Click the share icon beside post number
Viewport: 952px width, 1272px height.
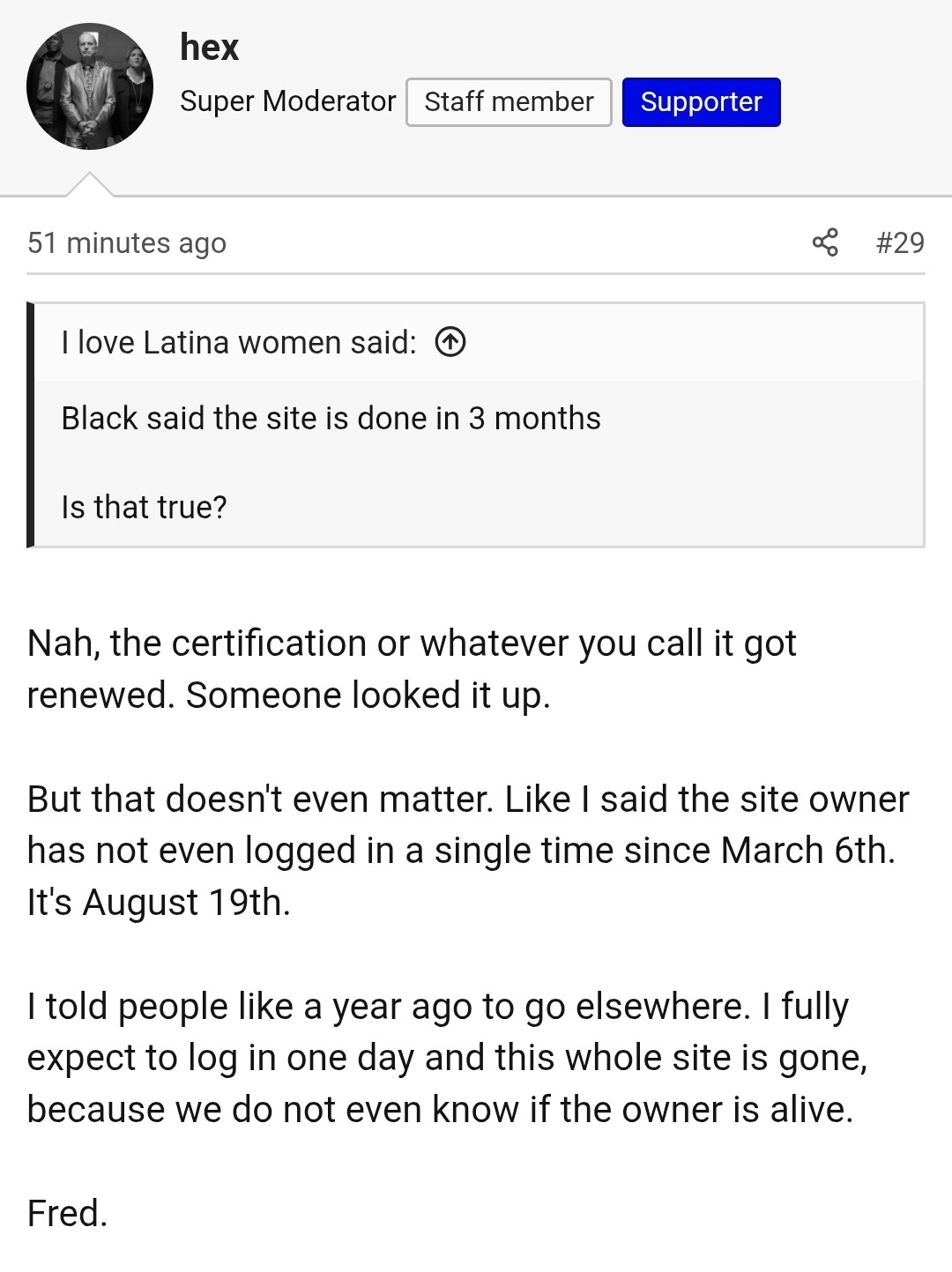[x=825, y=242]
